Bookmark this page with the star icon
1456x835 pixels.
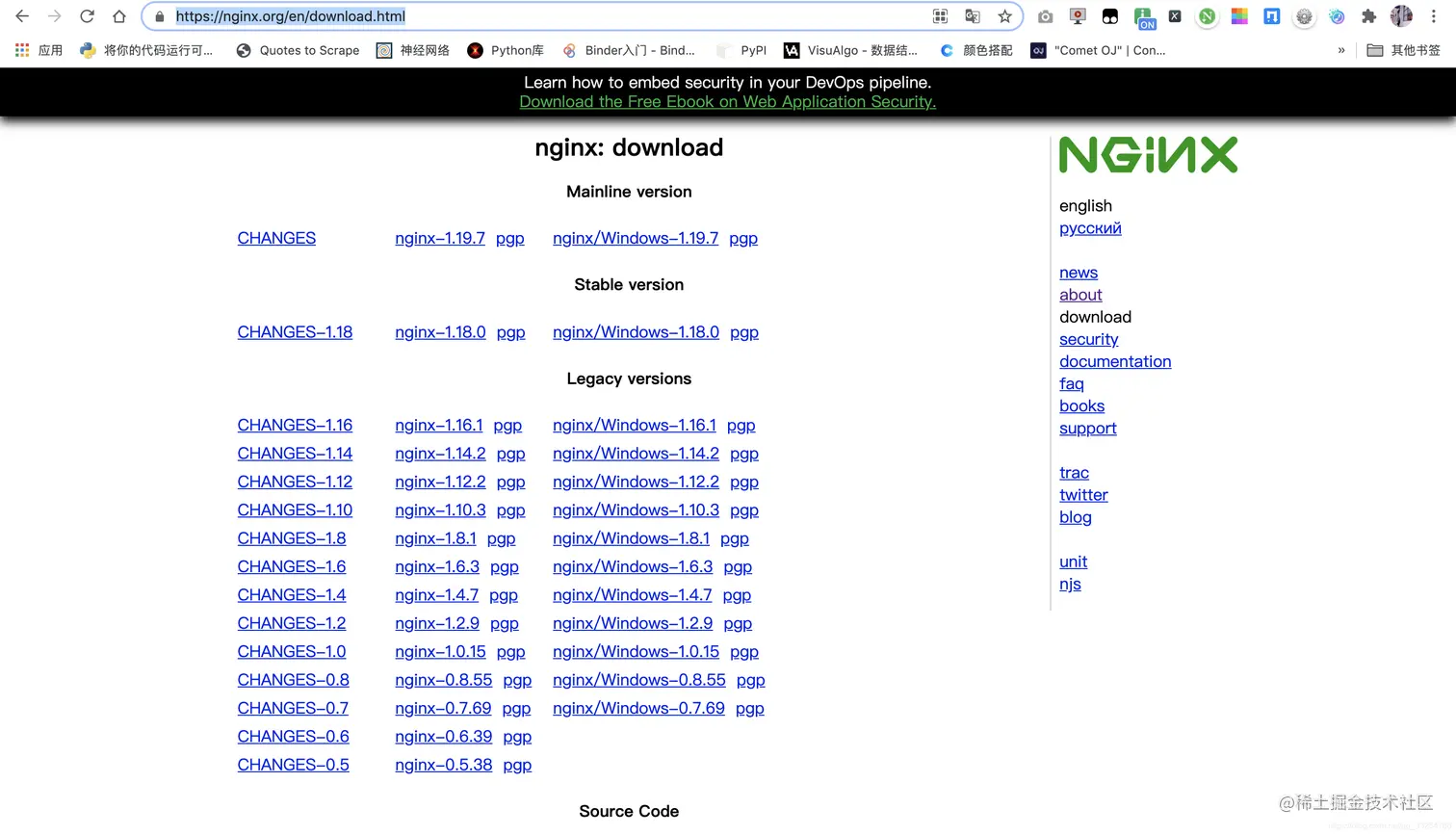(1005, 16)
